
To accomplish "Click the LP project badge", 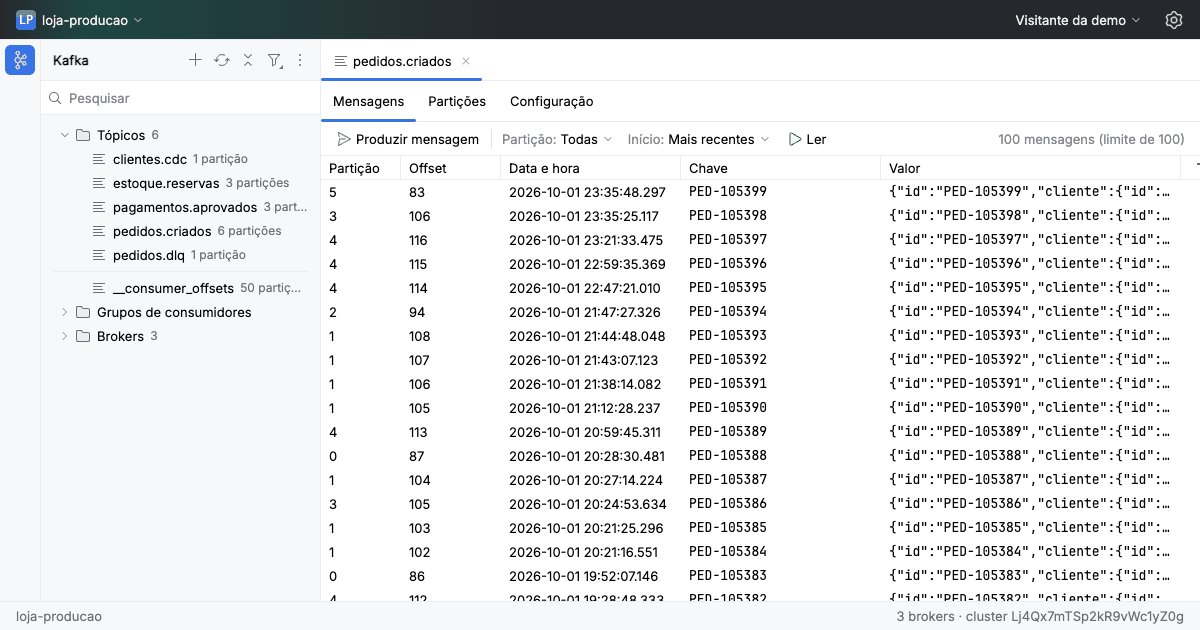I will coord(26,20).
